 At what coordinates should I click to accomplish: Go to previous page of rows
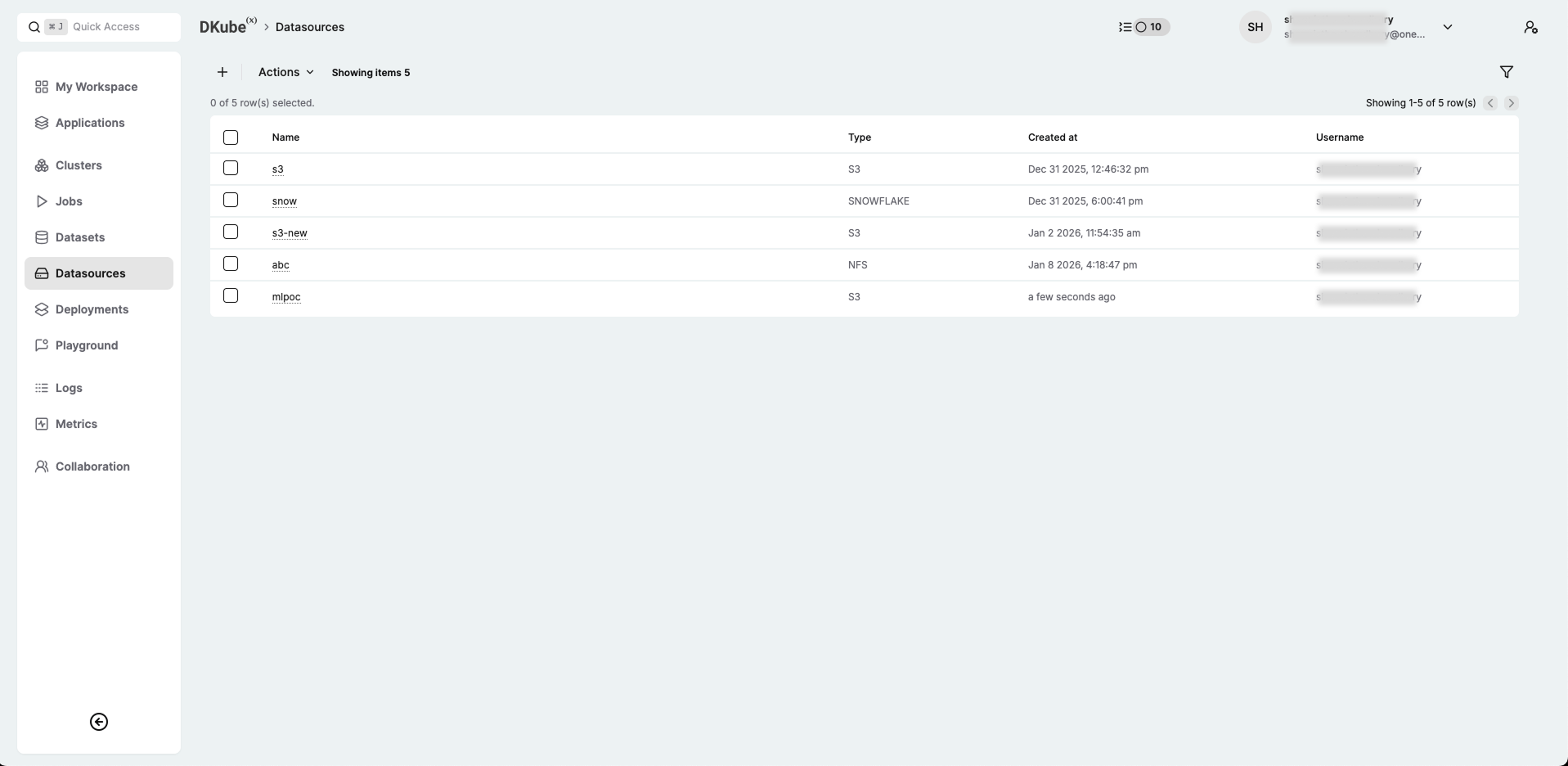(x=1490, y=103)
